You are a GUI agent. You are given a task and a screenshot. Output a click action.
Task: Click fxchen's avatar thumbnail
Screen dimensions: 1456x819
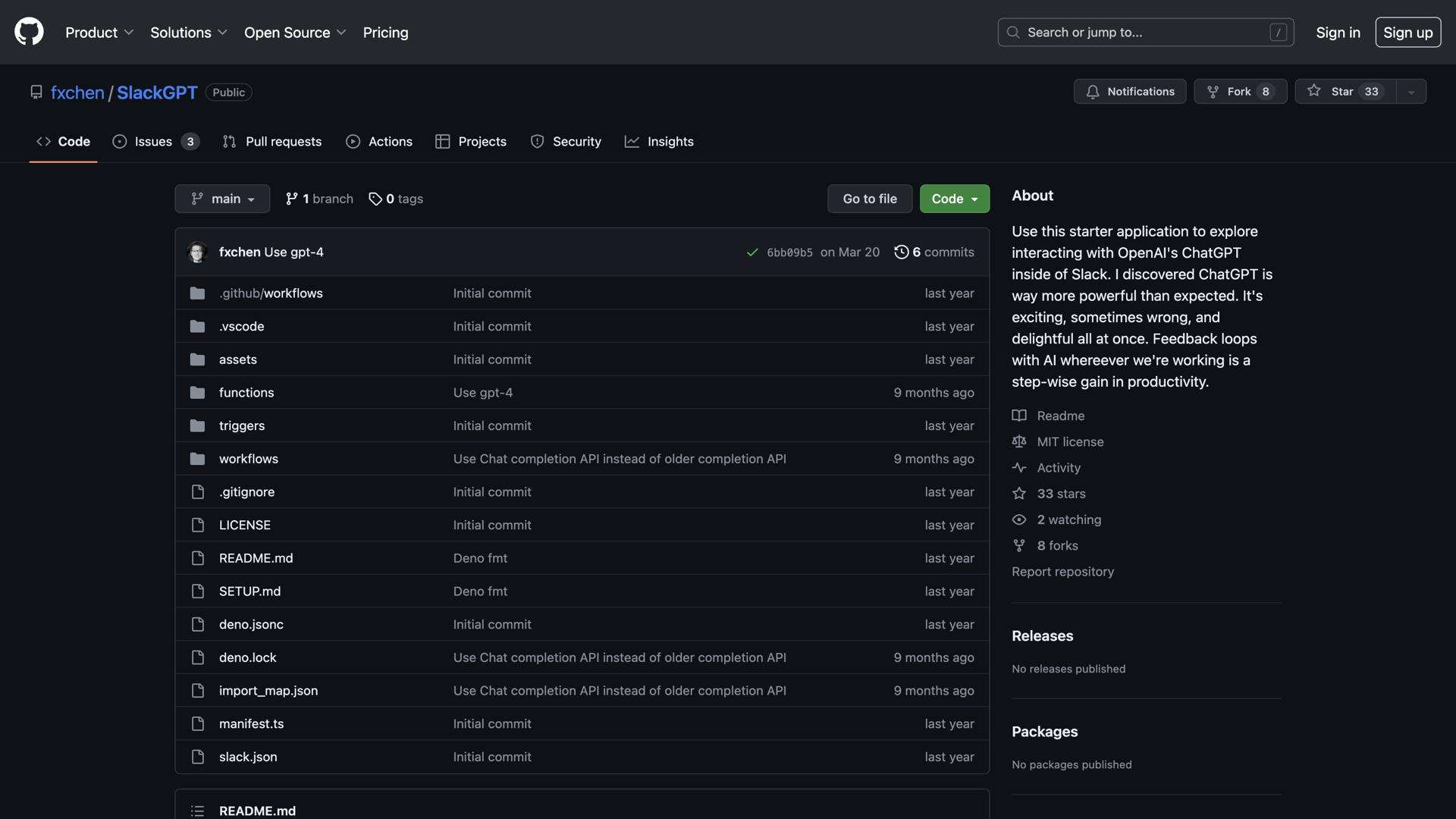click(x=198, y=252)
